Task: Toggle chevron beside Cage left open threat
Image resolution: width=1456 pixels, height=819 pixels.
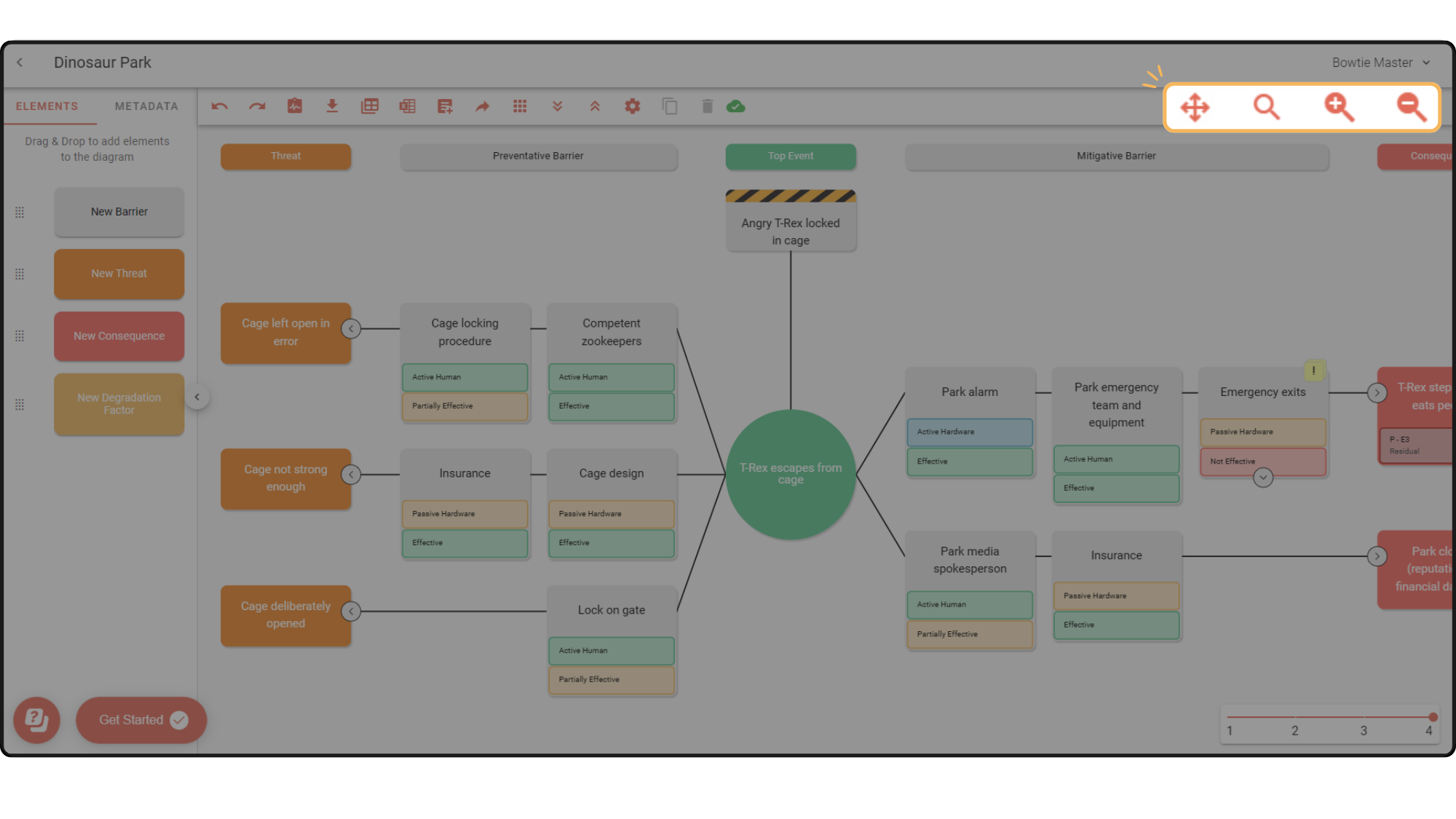Action: [x=351, y=329]
